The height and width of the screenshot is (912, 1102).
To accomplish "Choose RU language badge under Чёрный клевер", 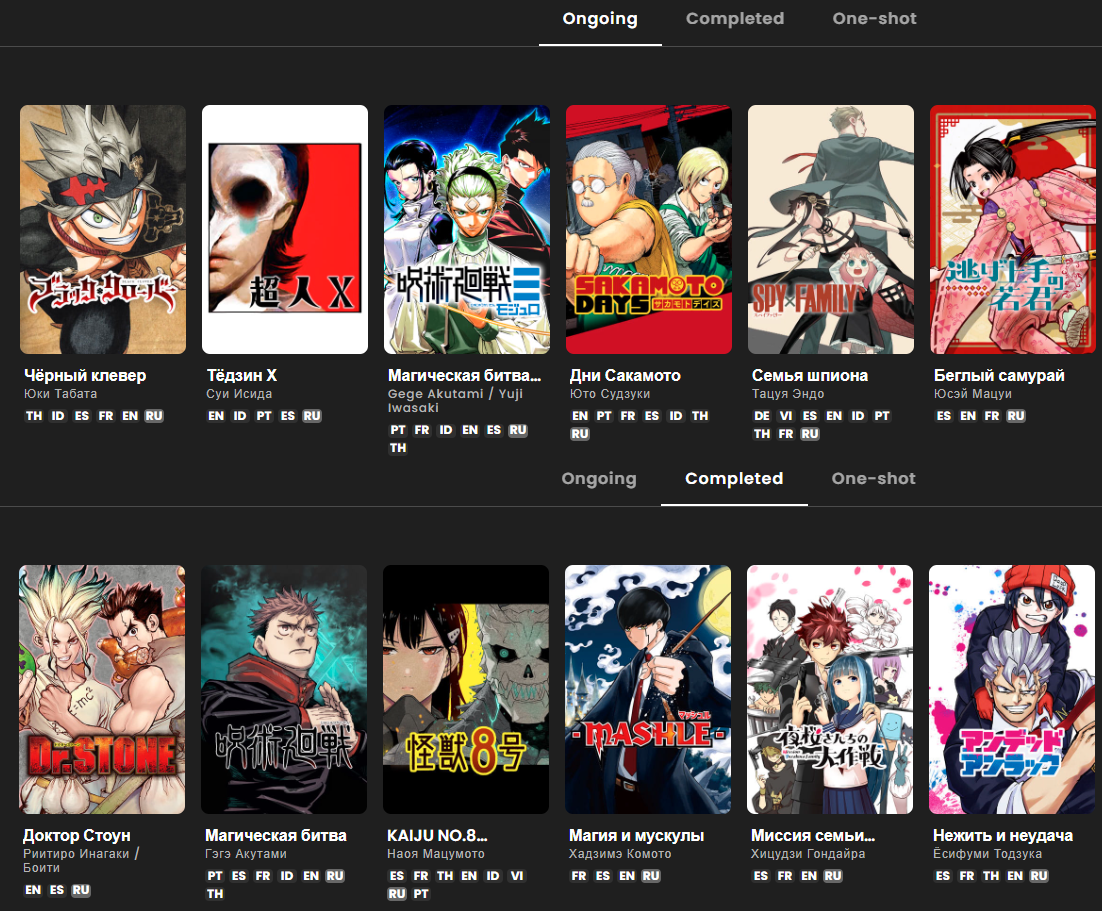I will (154, 416).
